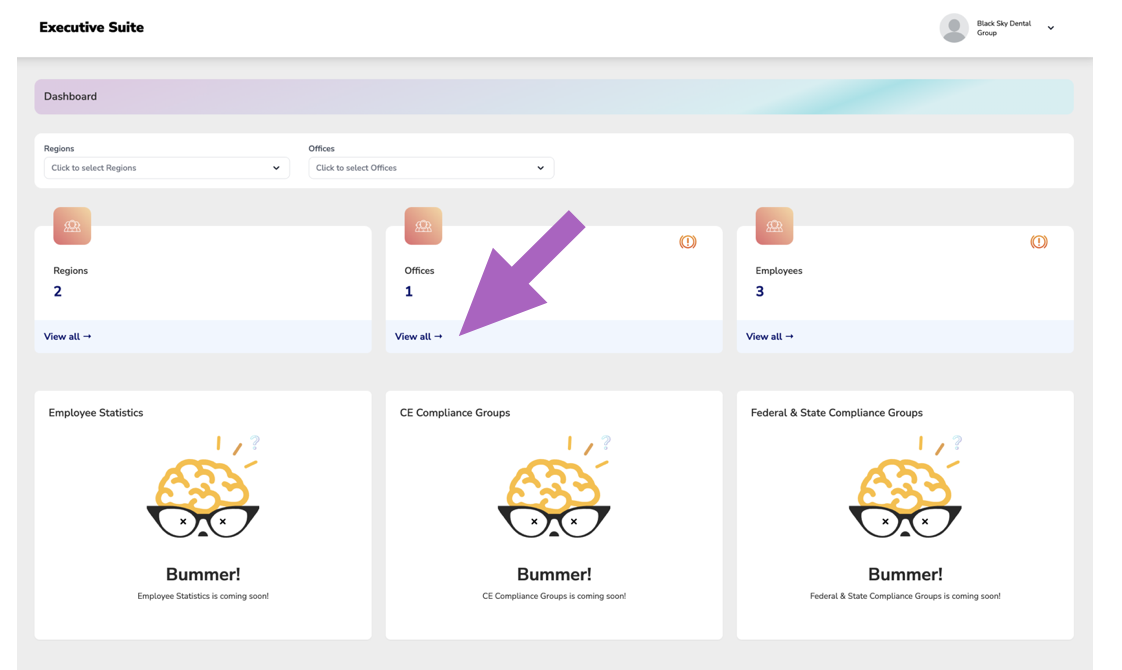Image resolution: width=1122 pixels, height=670 pixels.
Task: Open the Regions selection dropdown
Action: coord(166,167)
